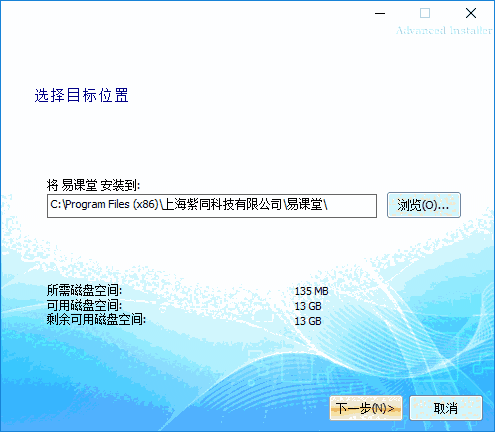Click the 13 GB value beside 可用磁盘空间
This screenshot has width=495, height=432.
(308, 306)
